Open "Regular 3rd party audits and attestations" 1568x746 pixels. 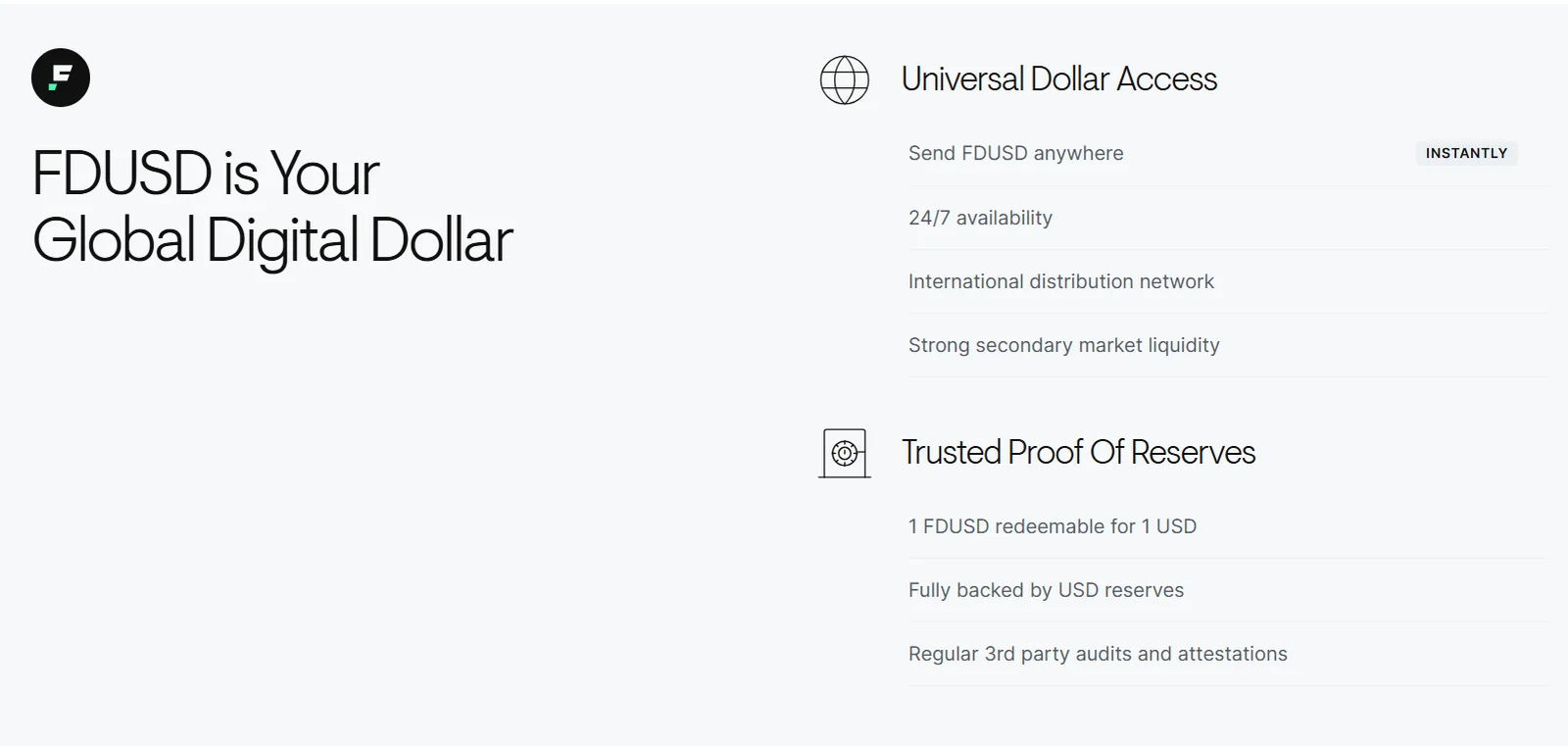1098,654
